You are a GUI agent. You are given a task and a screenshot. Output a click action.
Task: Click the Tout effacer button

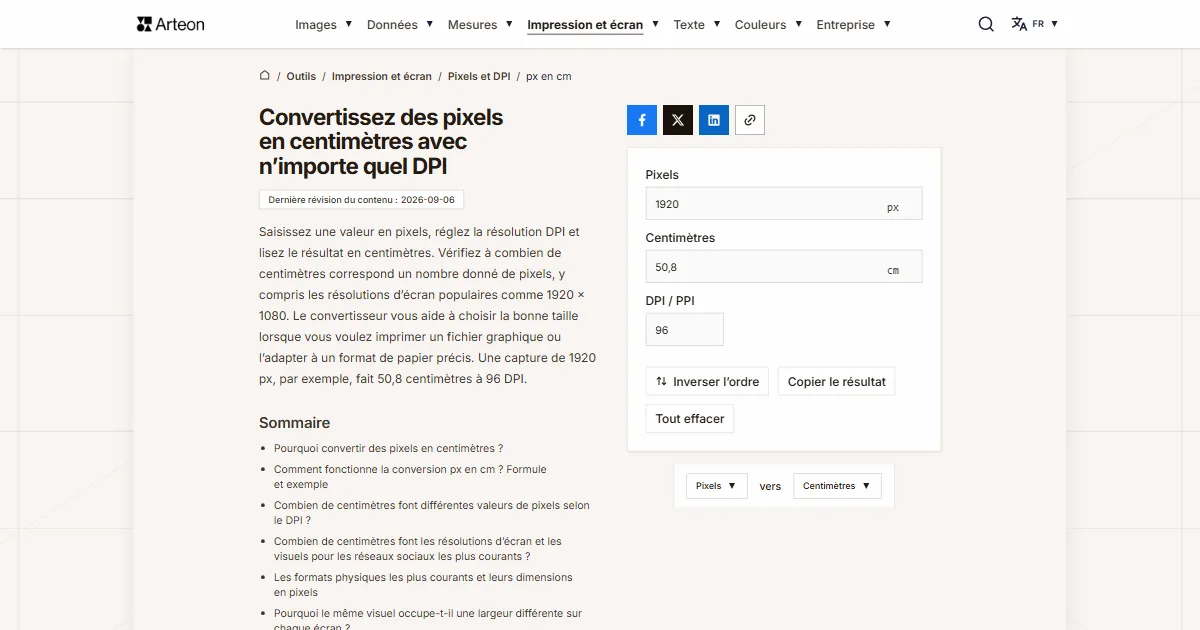point(690,419)
